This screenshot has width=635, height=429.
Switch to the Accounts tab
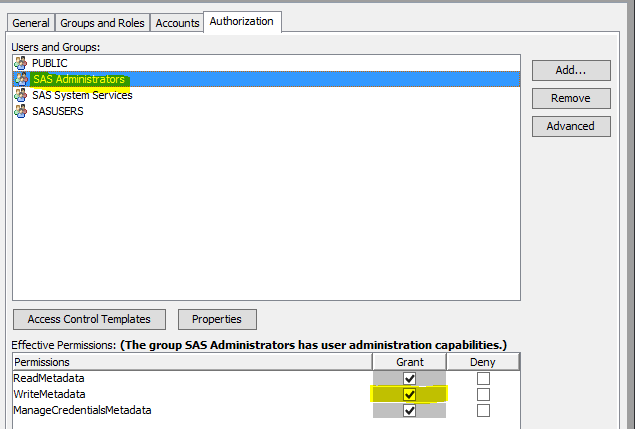coord(177,23)
